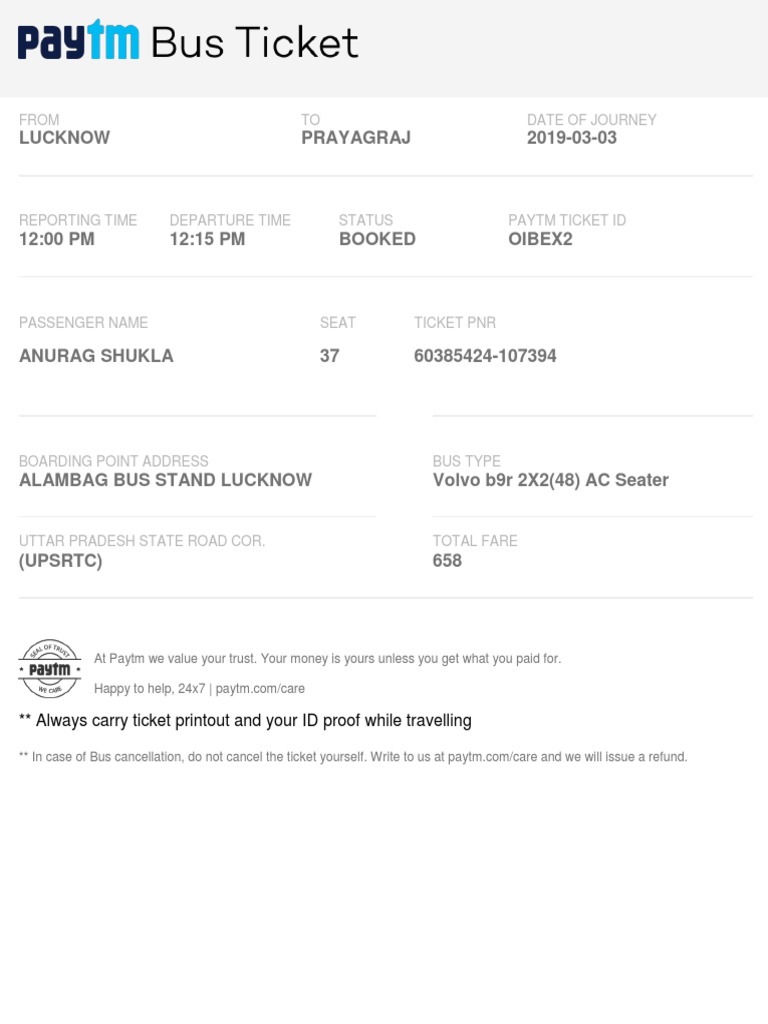The height and width of the screenshot is (1024, 768).
Task: Click the BOOKED status value
Action: (377, 239)
